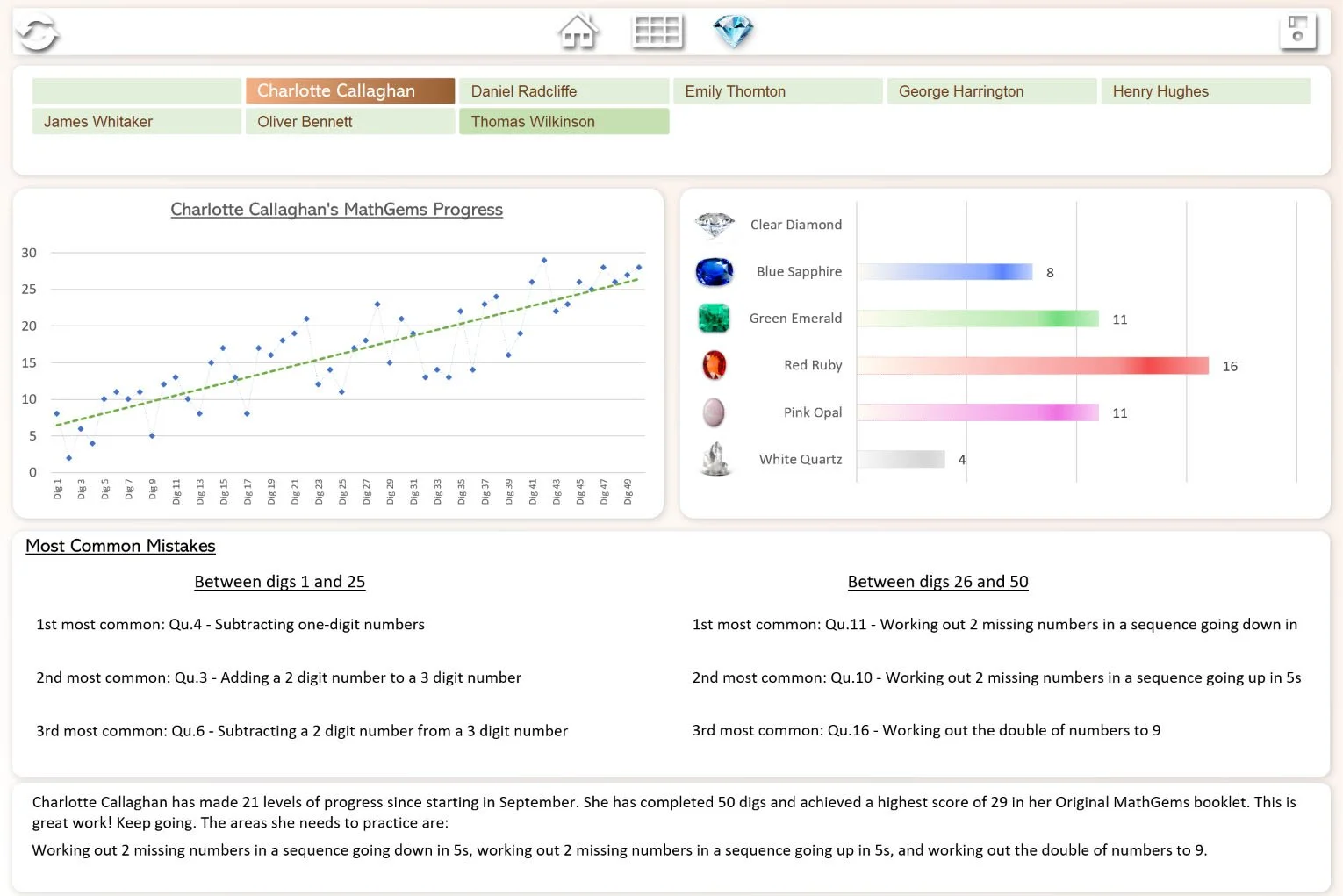Open the table grid icon

tap(657, 32)
